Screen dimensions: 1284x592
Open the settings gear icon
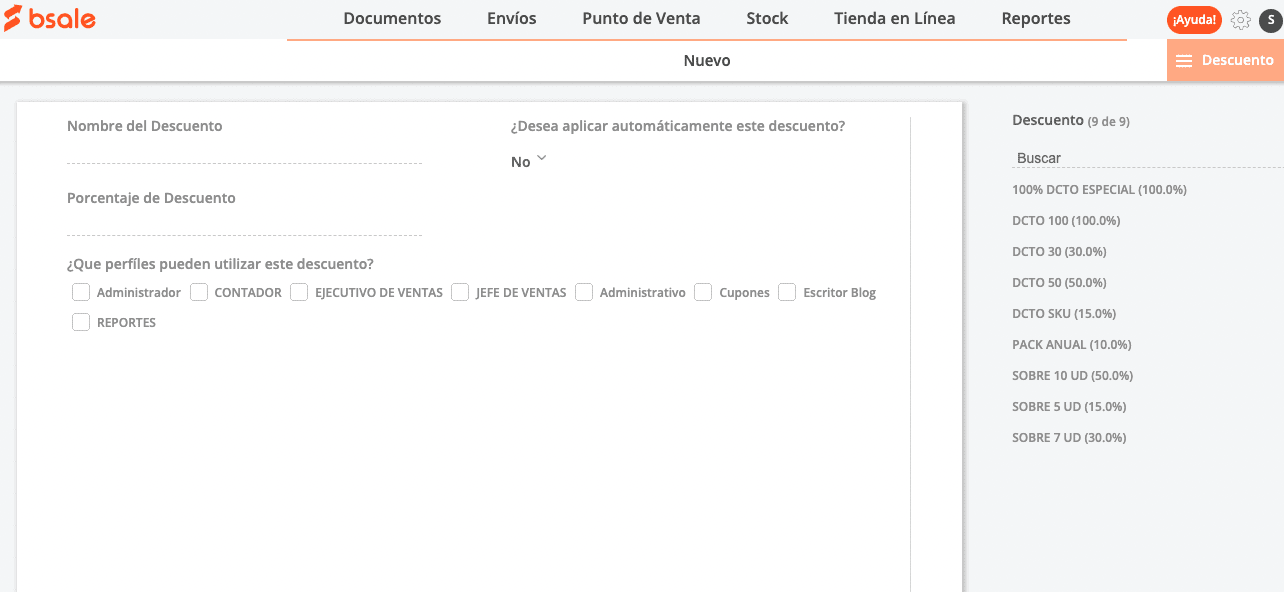pyautogui.click(x=1241, y=20)
